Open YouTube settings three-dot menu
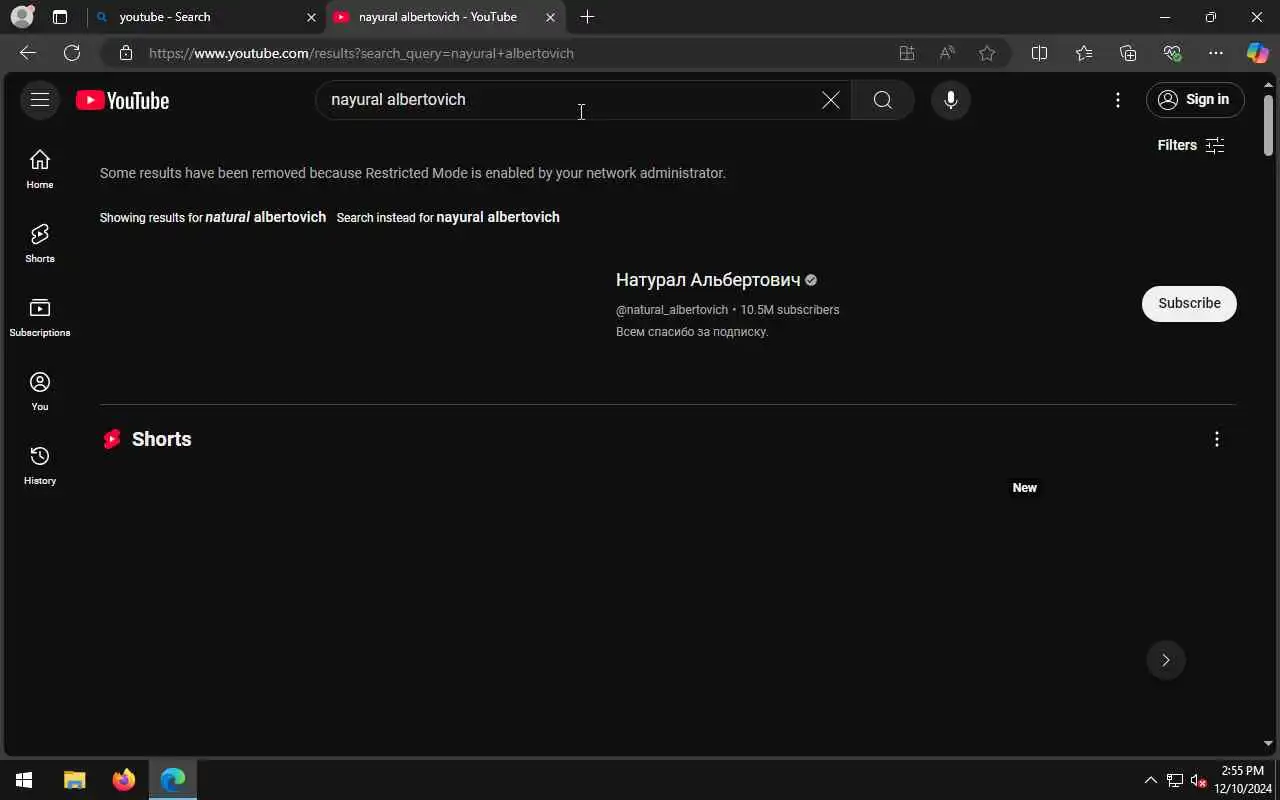The height and width of the screenshot is (800, 1280). [1118, 100]
